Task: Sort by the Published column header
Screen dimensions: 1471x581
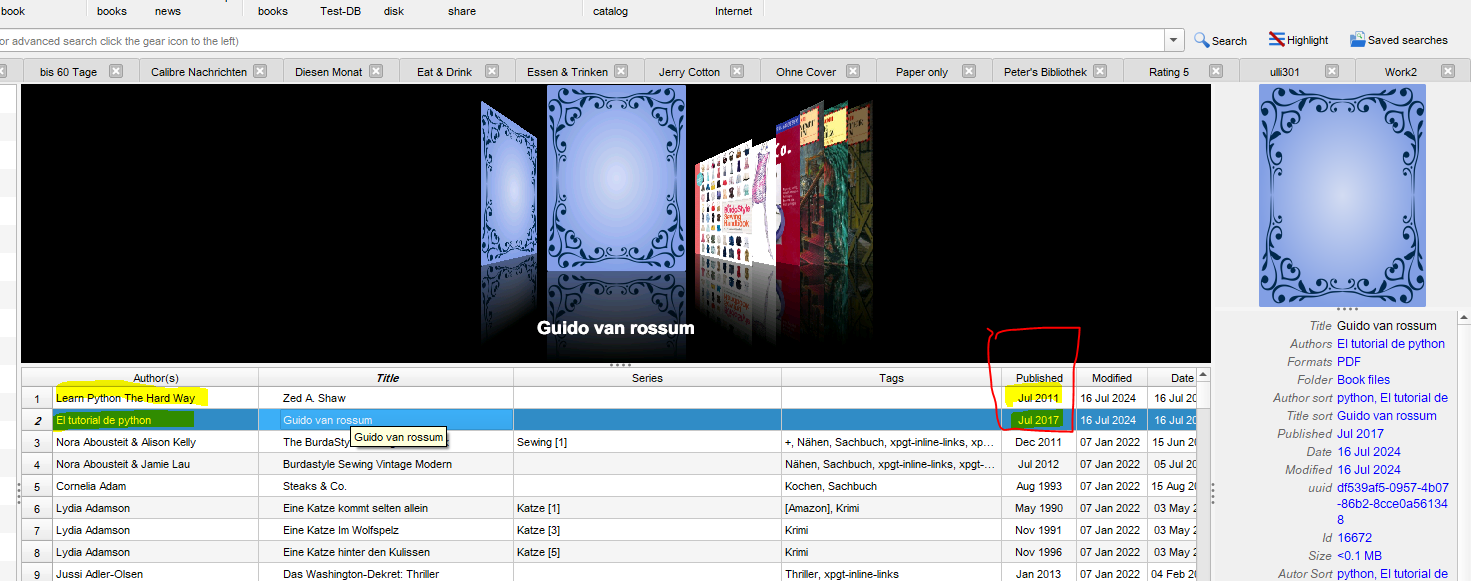Action: (x=1039, y=377)
